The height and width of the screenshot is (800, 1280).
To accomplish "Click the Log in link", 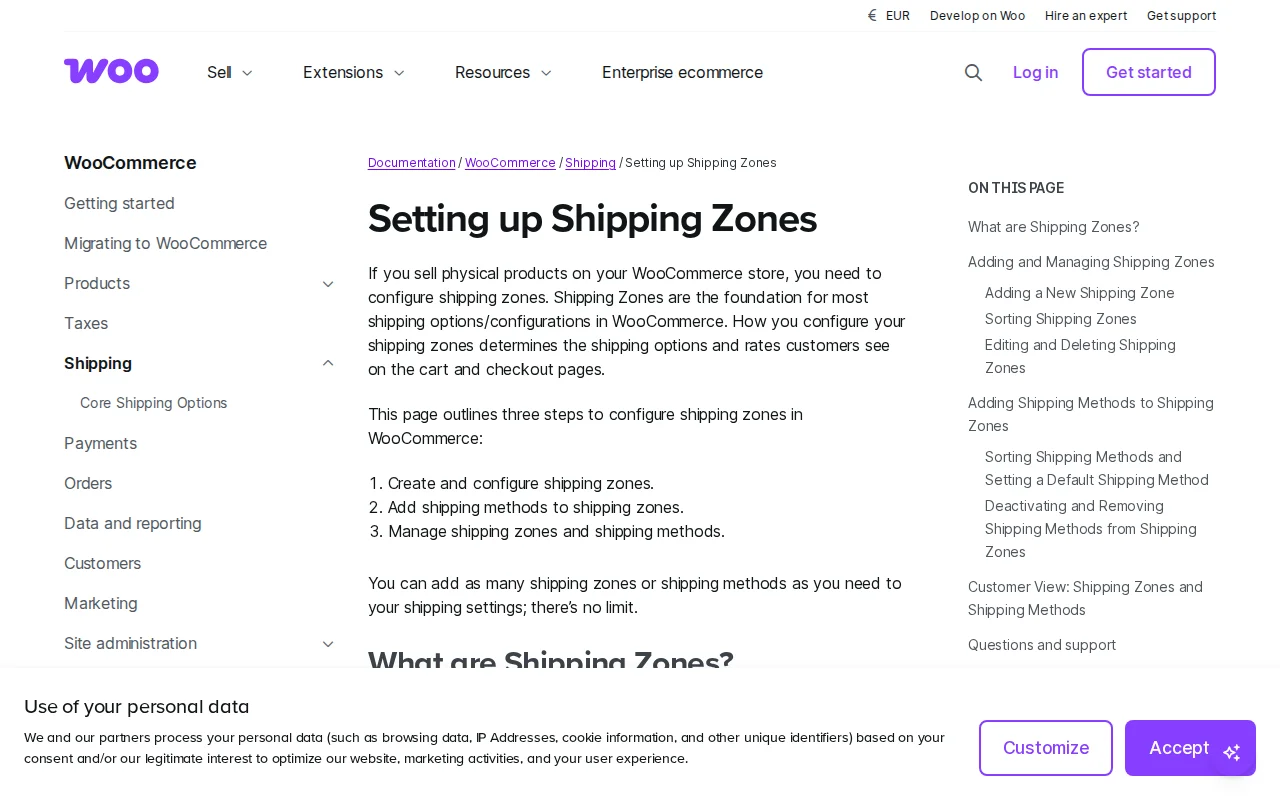I will [1035, 72].
